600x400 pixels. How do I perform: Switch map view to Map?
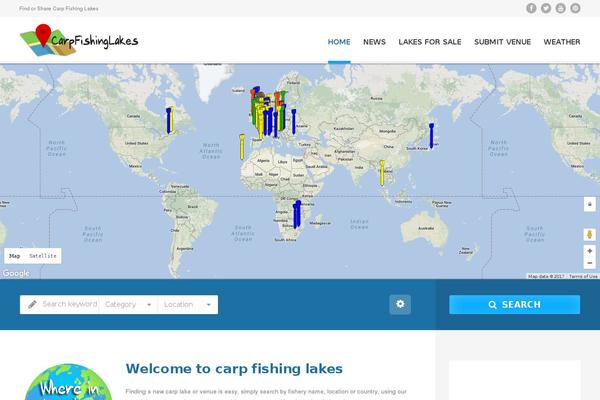click(x=15, y=256)
